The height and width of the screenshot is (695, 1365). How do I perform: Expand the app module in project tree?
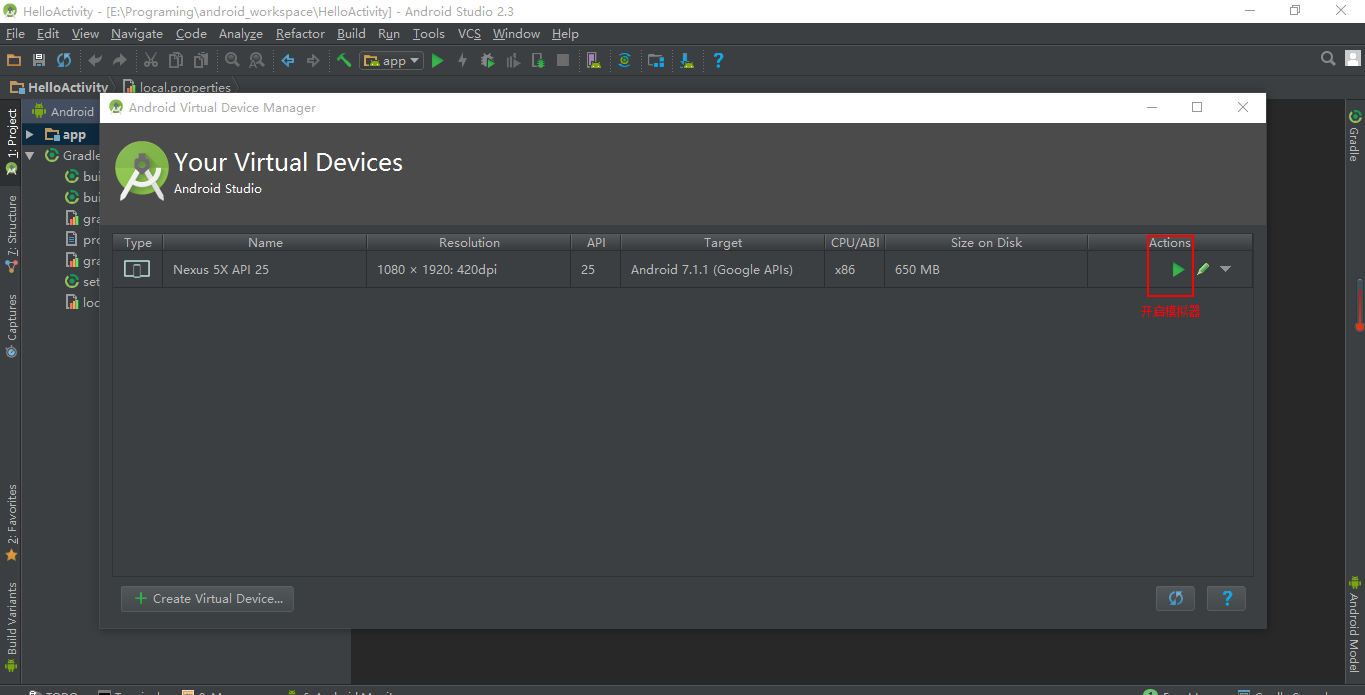(30, 135)
